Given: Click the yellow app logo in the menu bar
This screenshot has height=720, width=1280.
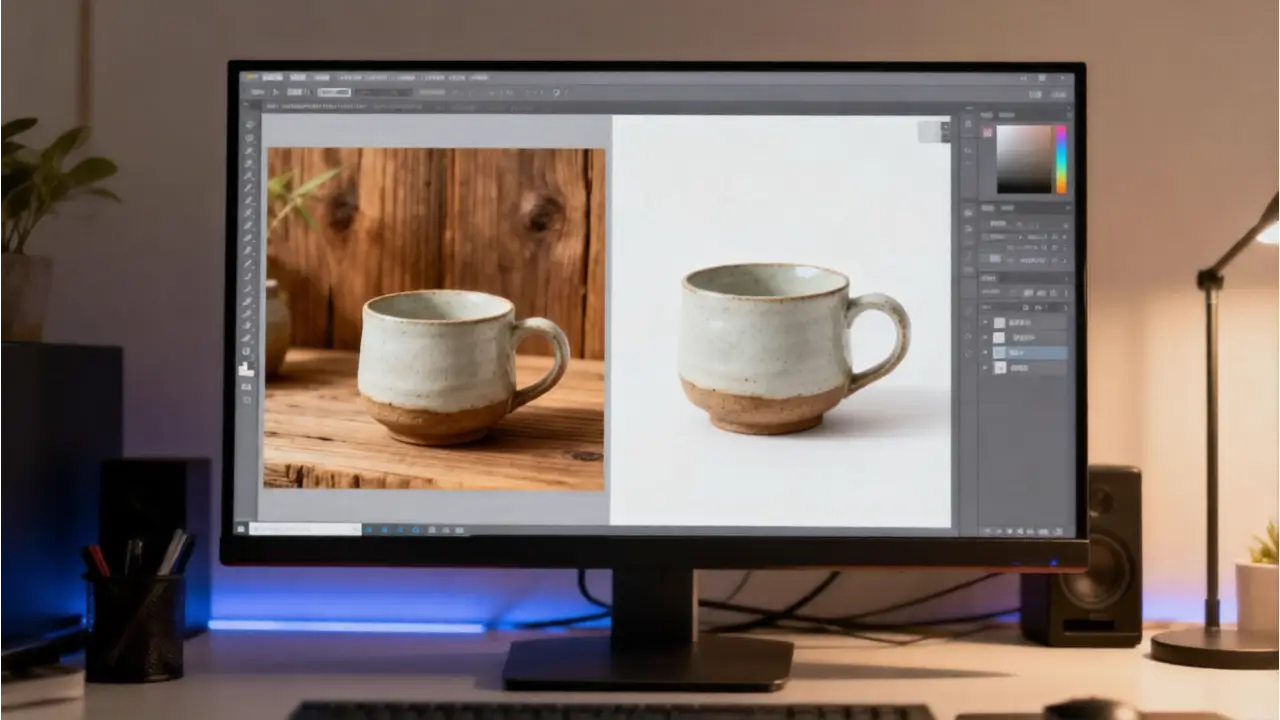Looking at the screenshot, I should [251, 77].
